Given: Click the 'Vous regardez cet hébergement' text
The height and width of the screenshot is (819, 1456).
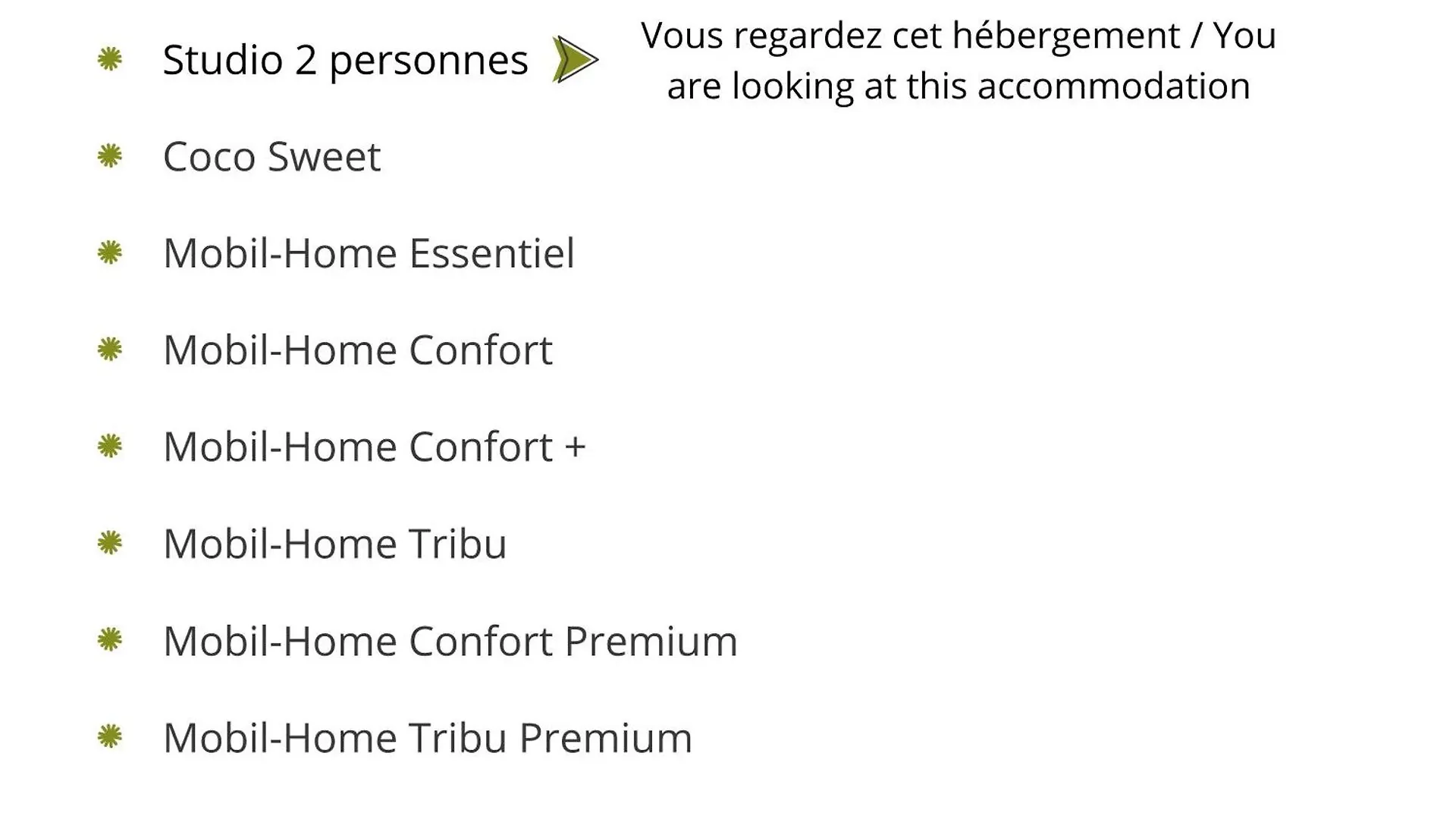Looking at the screenshot, I should coord(910,36).
